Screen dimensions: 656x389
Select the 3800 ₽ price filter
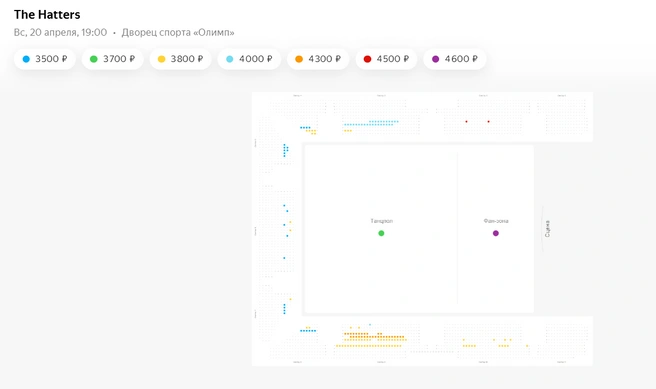pyautogui.click(x=180, y=59)
